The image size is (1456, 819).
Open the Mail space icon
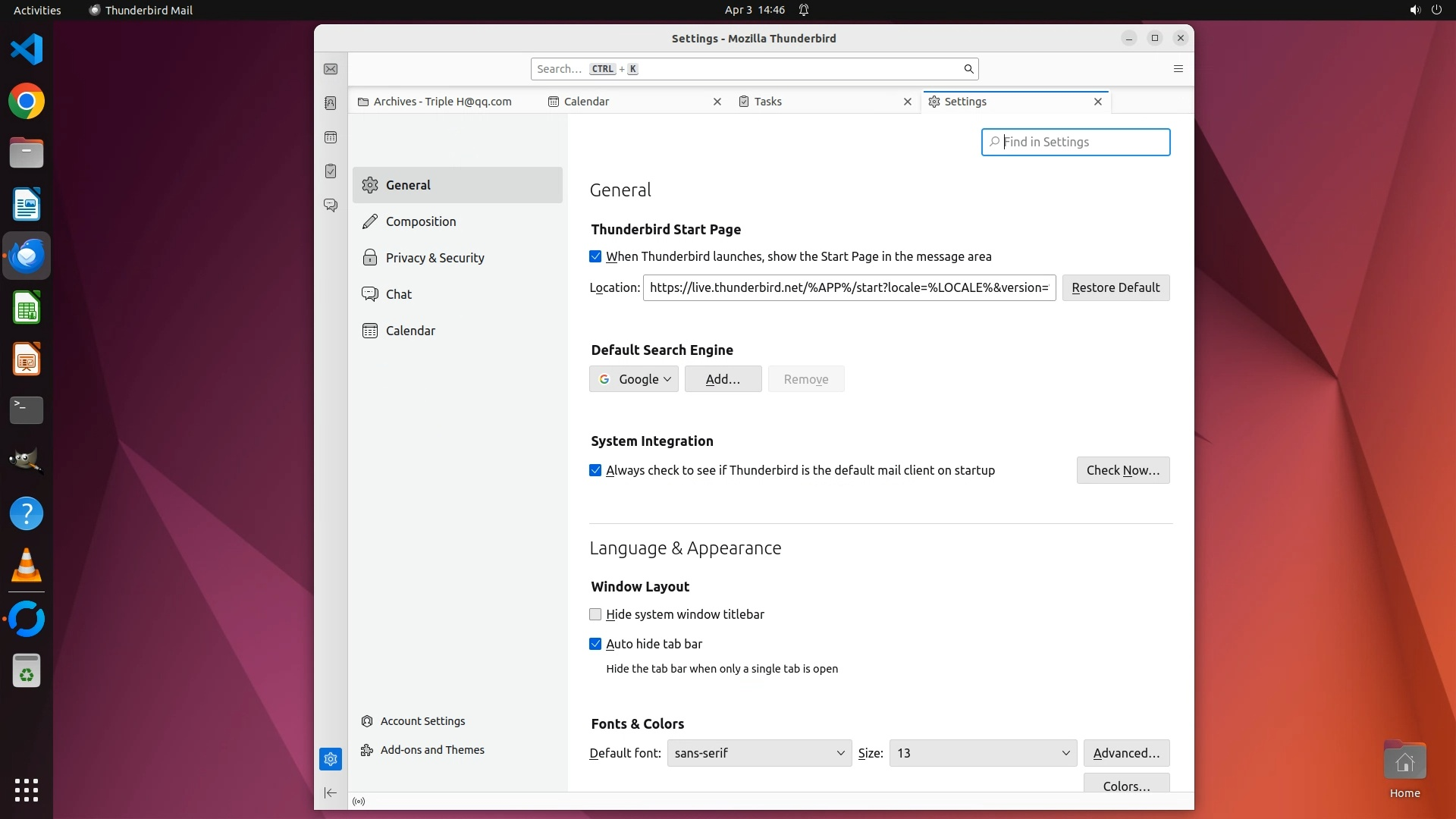[x=331, y=69]
